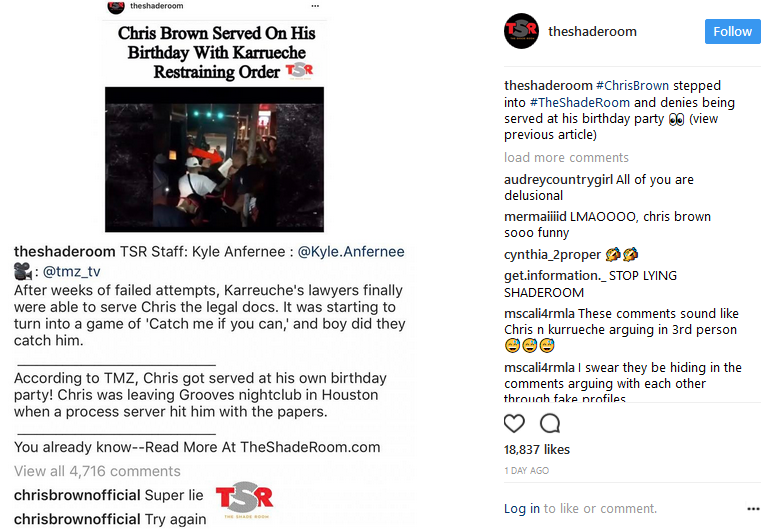Image resolution: width=765 pixels, height=529 pixels.
Task: Open theshaderoom profile avatar in header
Action: pyautogui.click(x=521, y=31)
